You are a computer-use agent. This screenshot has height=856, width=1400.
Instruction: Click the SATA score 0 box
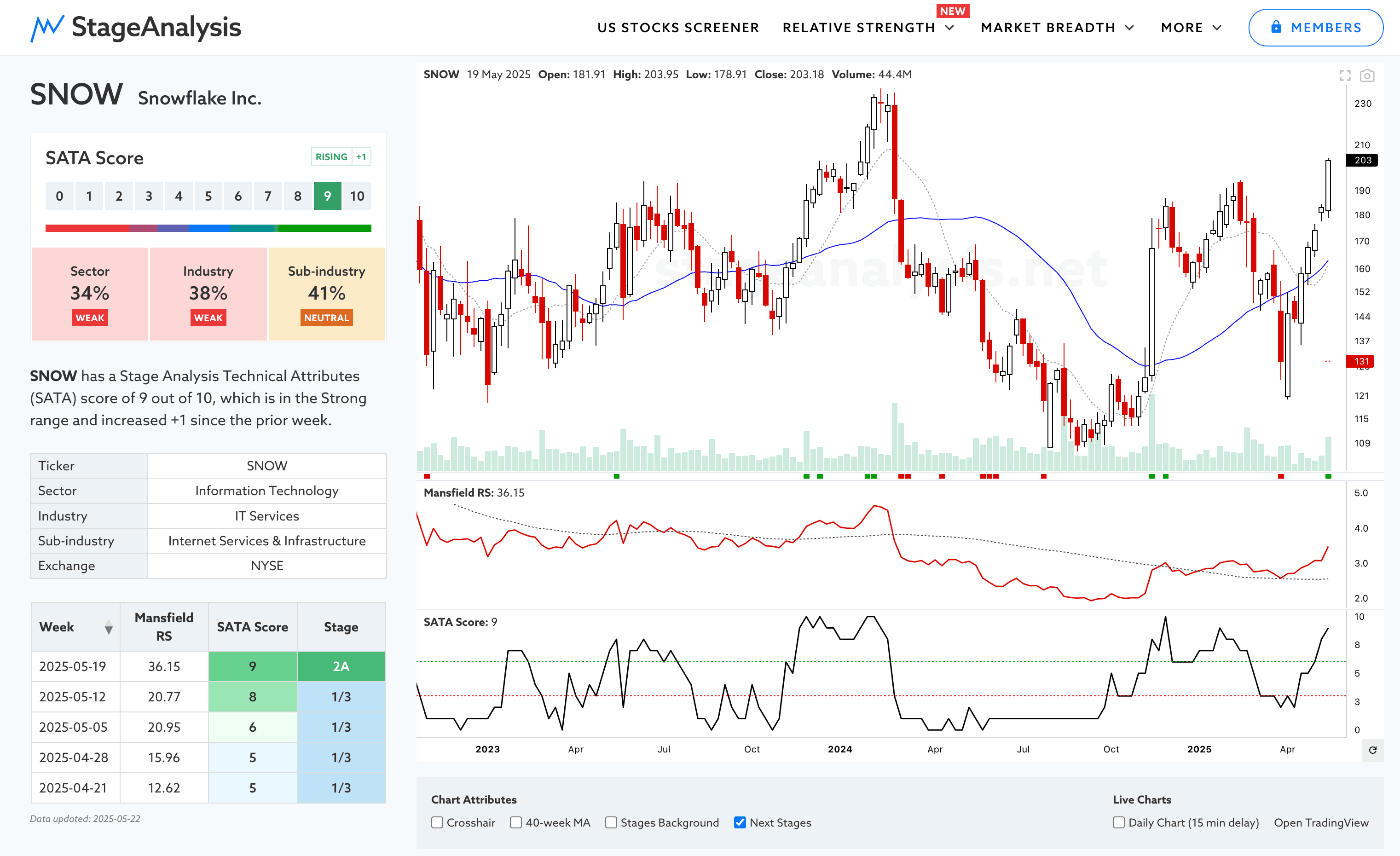[60, 196]
